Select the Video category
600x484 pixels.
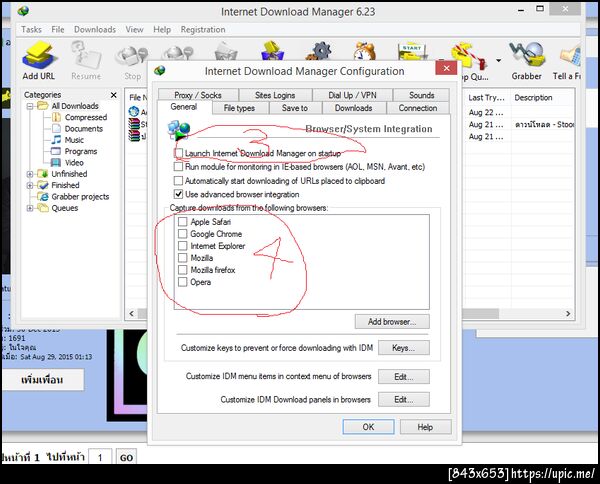(74, 163)
